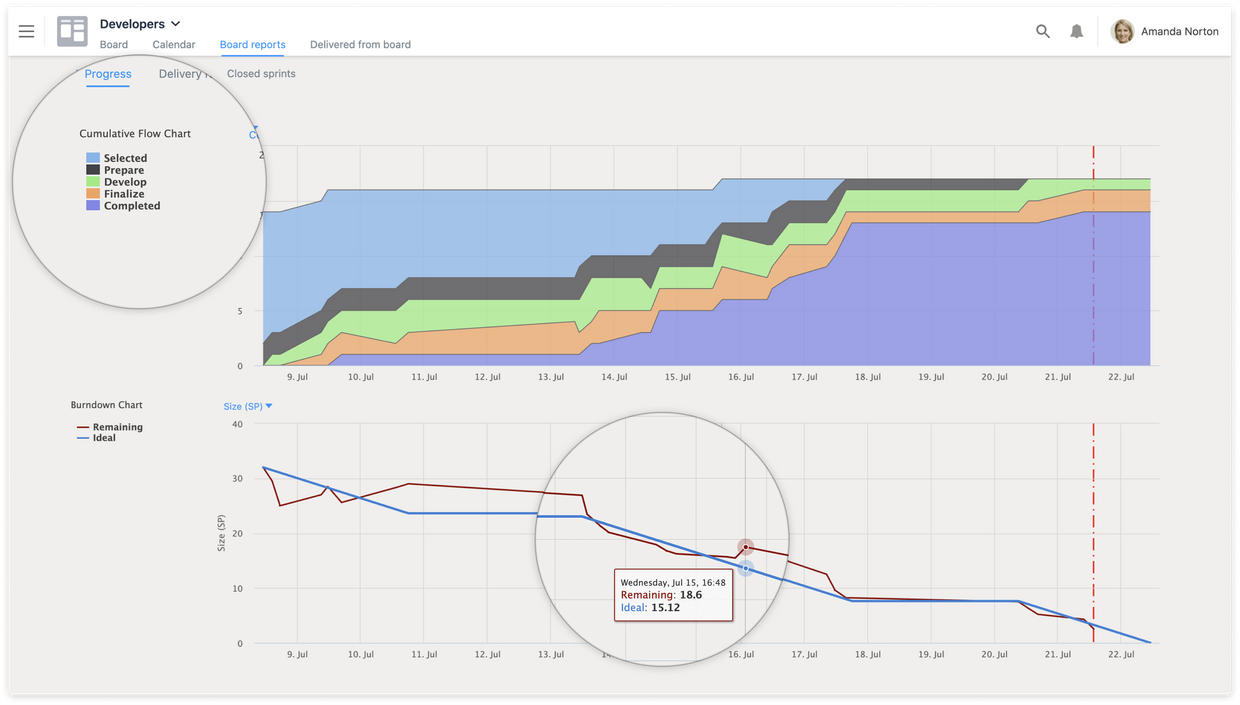Select the Board reports link
This screenshot has height=705, width=1240.
coord(252,44)
